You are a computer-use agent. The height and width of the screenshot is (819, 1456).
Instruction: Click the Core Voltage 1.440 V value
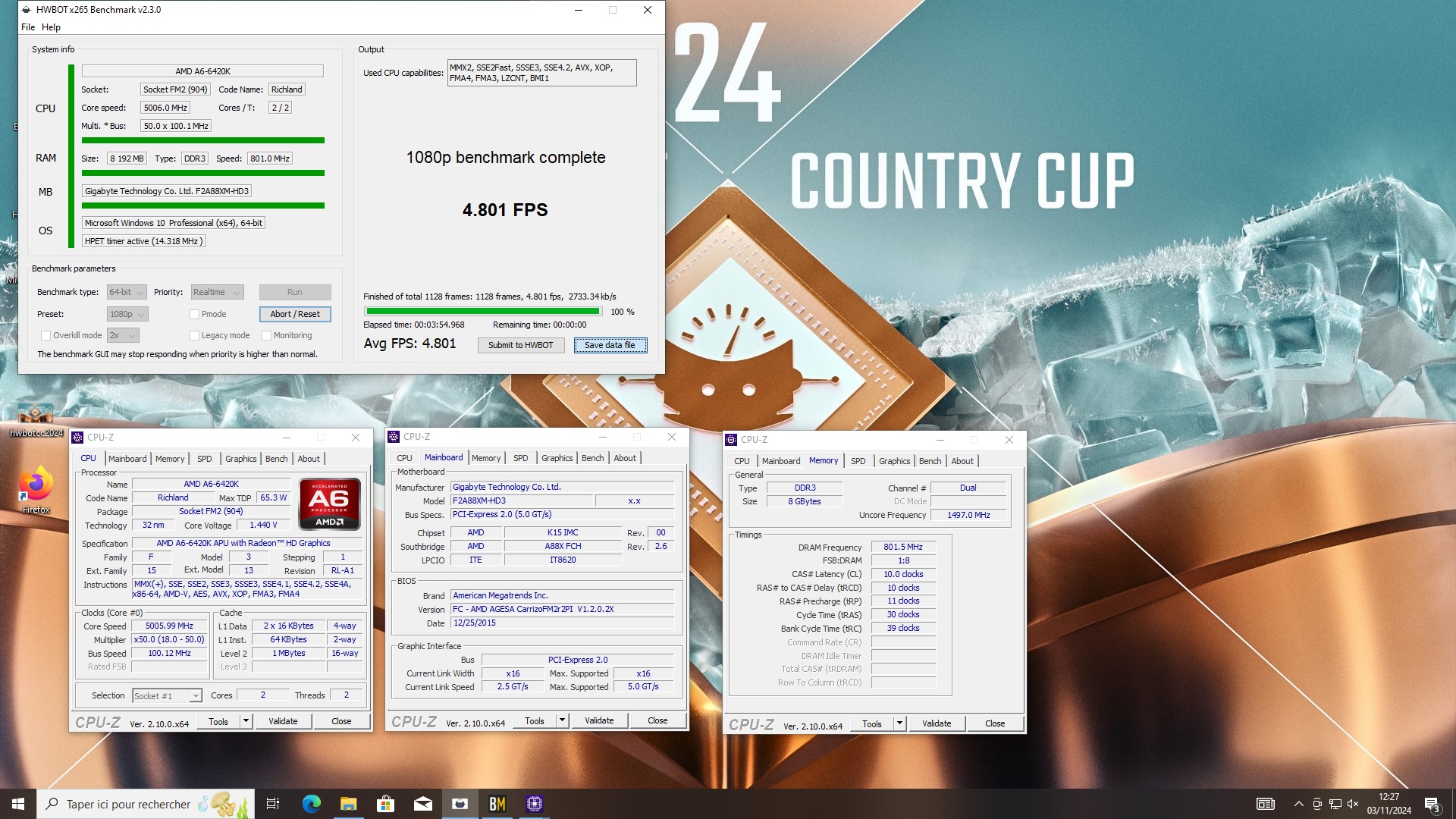coord(264,525)
